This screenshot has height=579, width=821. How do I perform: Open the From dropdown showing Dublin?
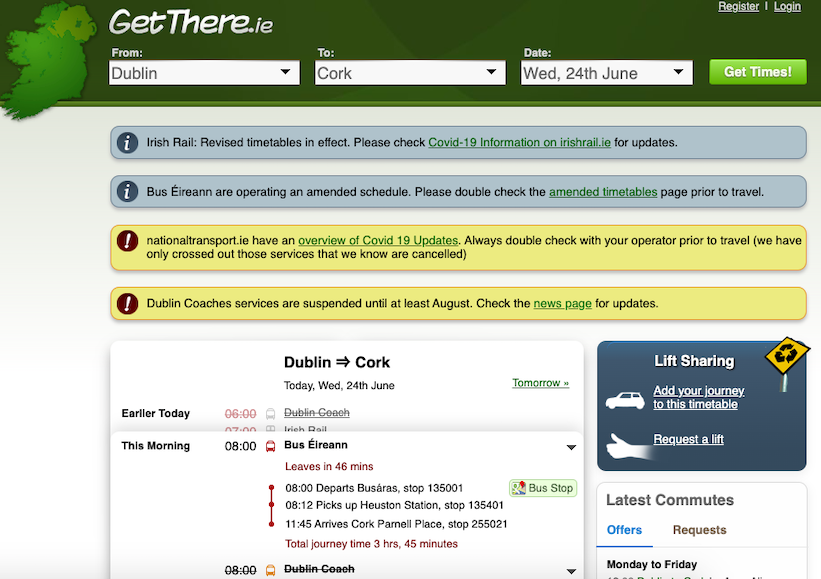[x=204, y=73]
